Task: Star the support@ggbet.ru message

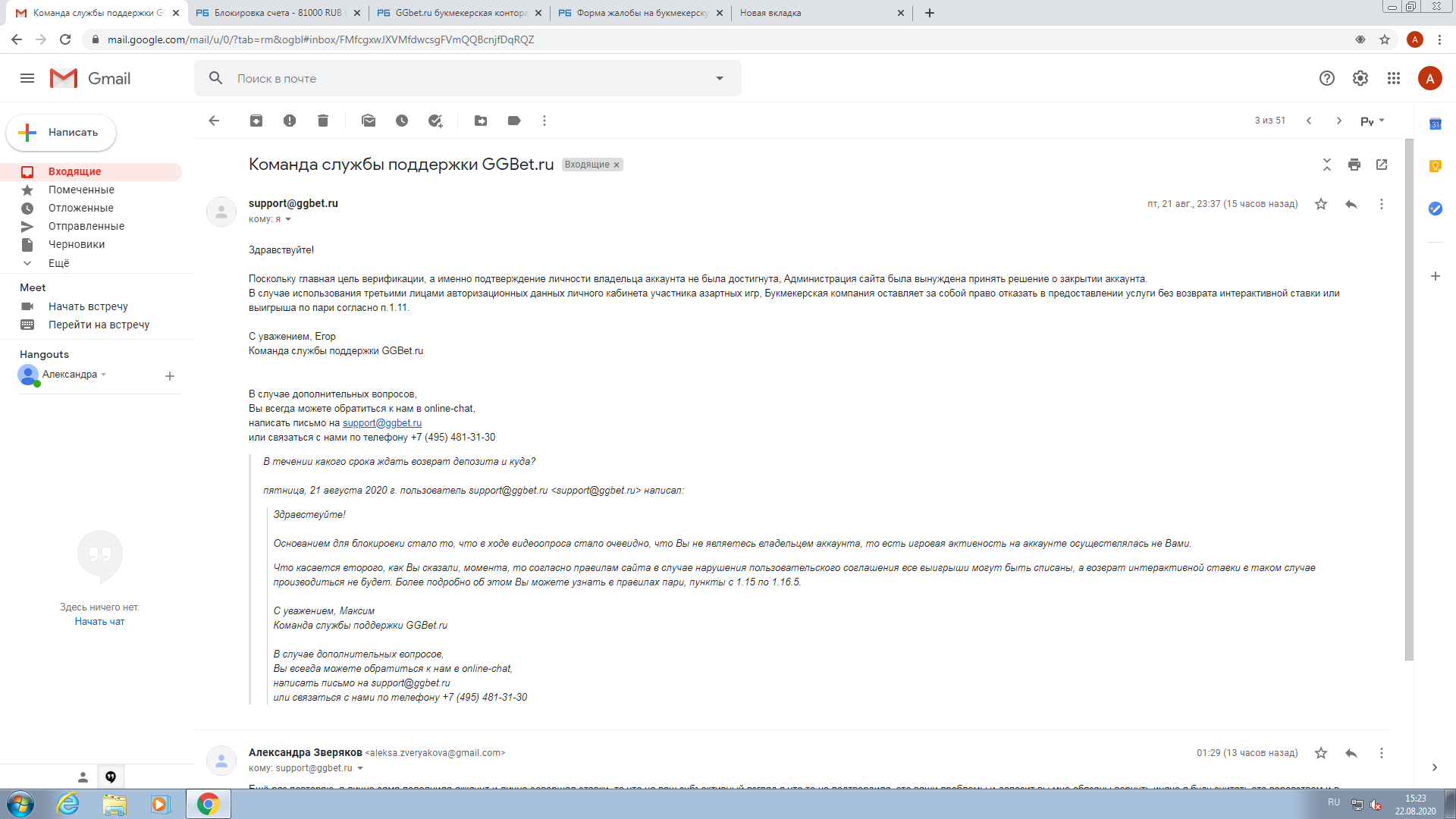Action: [1321, 204]
